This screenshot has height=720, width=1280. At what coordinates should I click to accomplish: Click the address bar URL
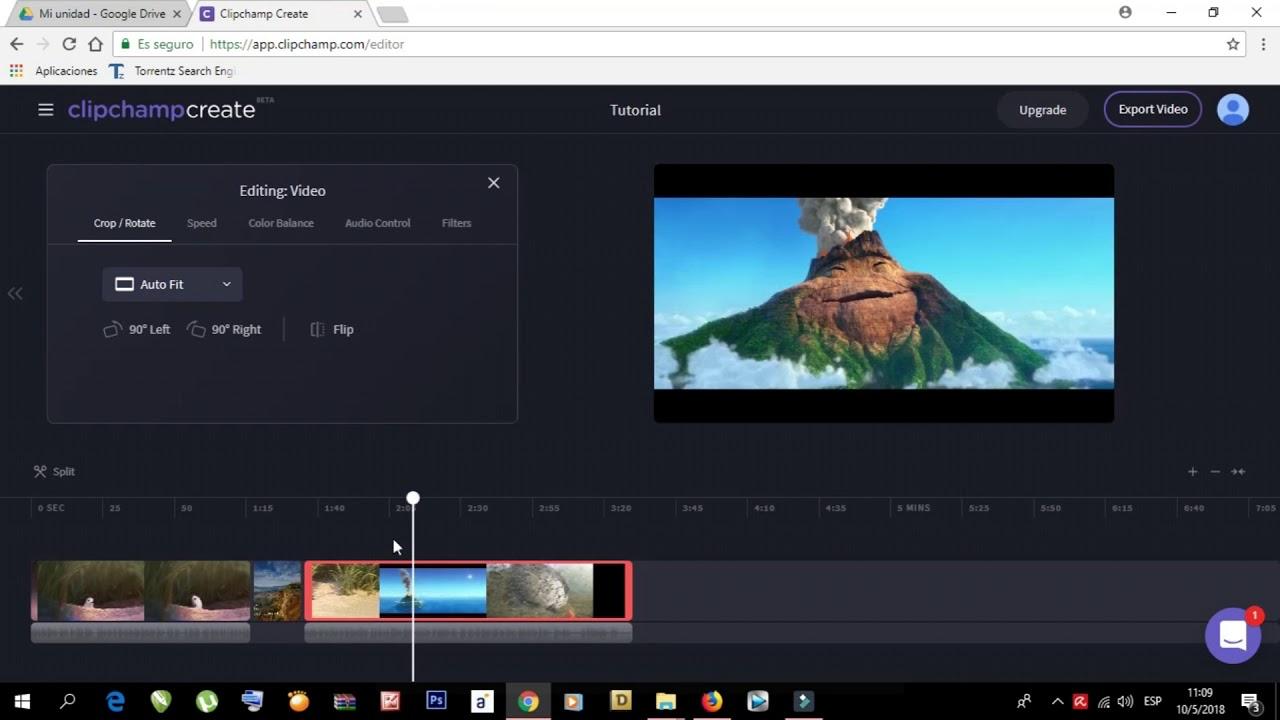(x=307, y=44)
